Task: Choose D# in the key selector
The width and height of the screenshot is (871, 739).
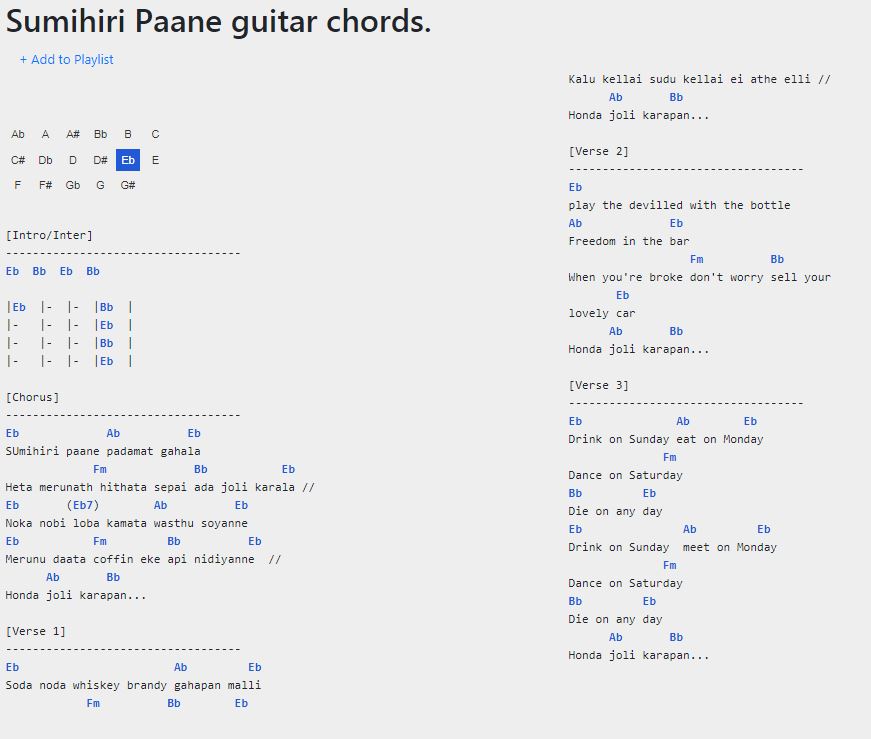Action: point(101,160)
